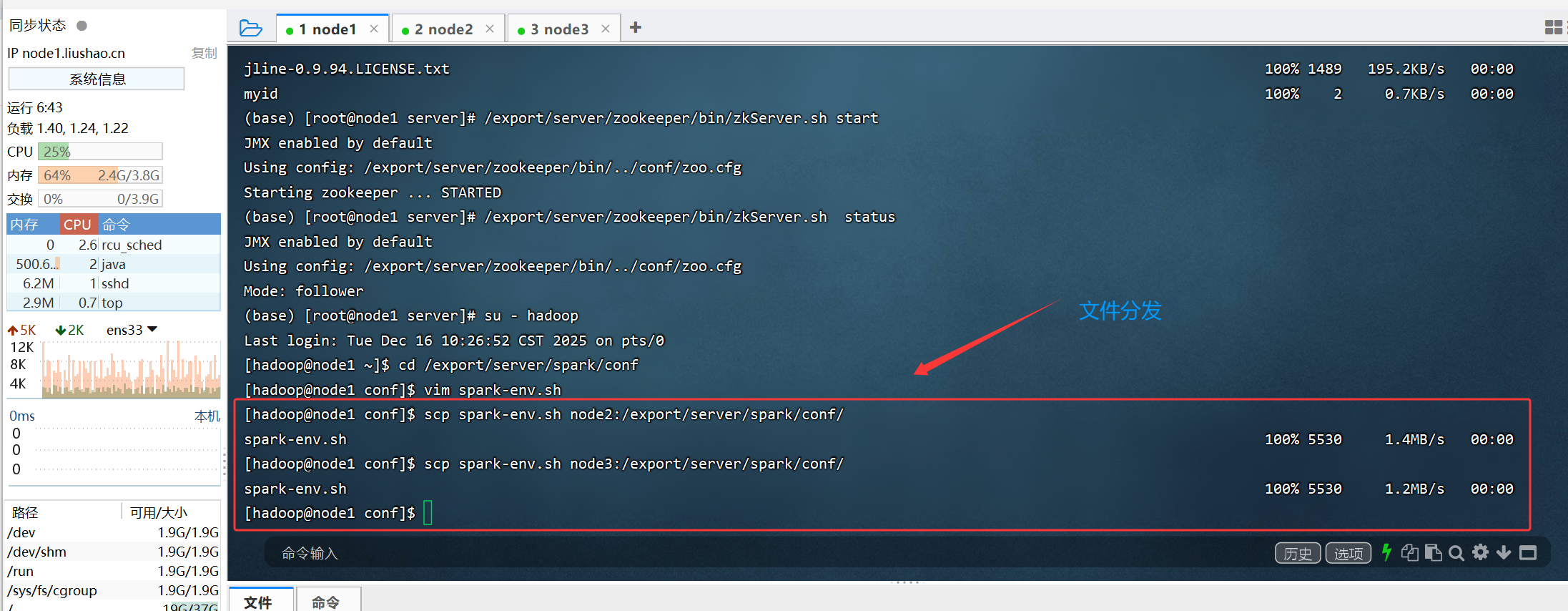Click the IP node1.liushao.cn text

pyautogui.click(x=66, y=53)
